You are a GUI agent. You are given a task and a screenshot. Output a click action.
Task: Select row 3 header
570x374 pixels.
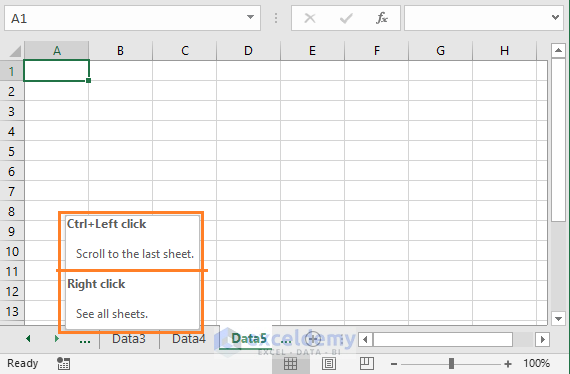pos(12,111)
